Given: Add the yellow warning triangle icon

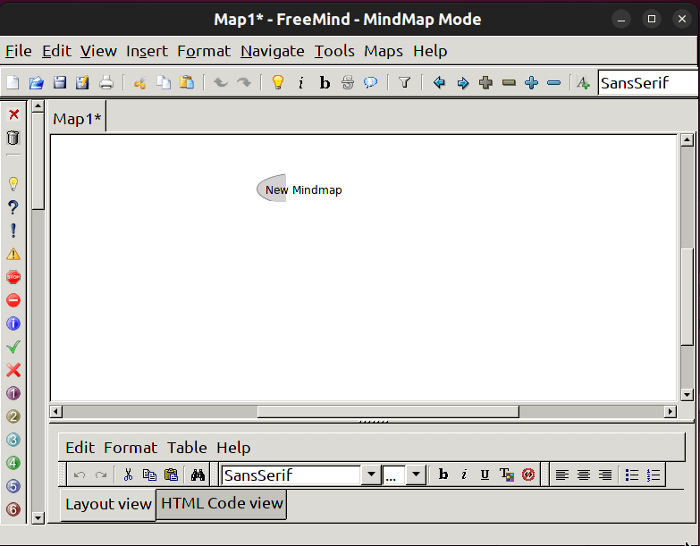Looking at the screenshot, I should point(13,254).
